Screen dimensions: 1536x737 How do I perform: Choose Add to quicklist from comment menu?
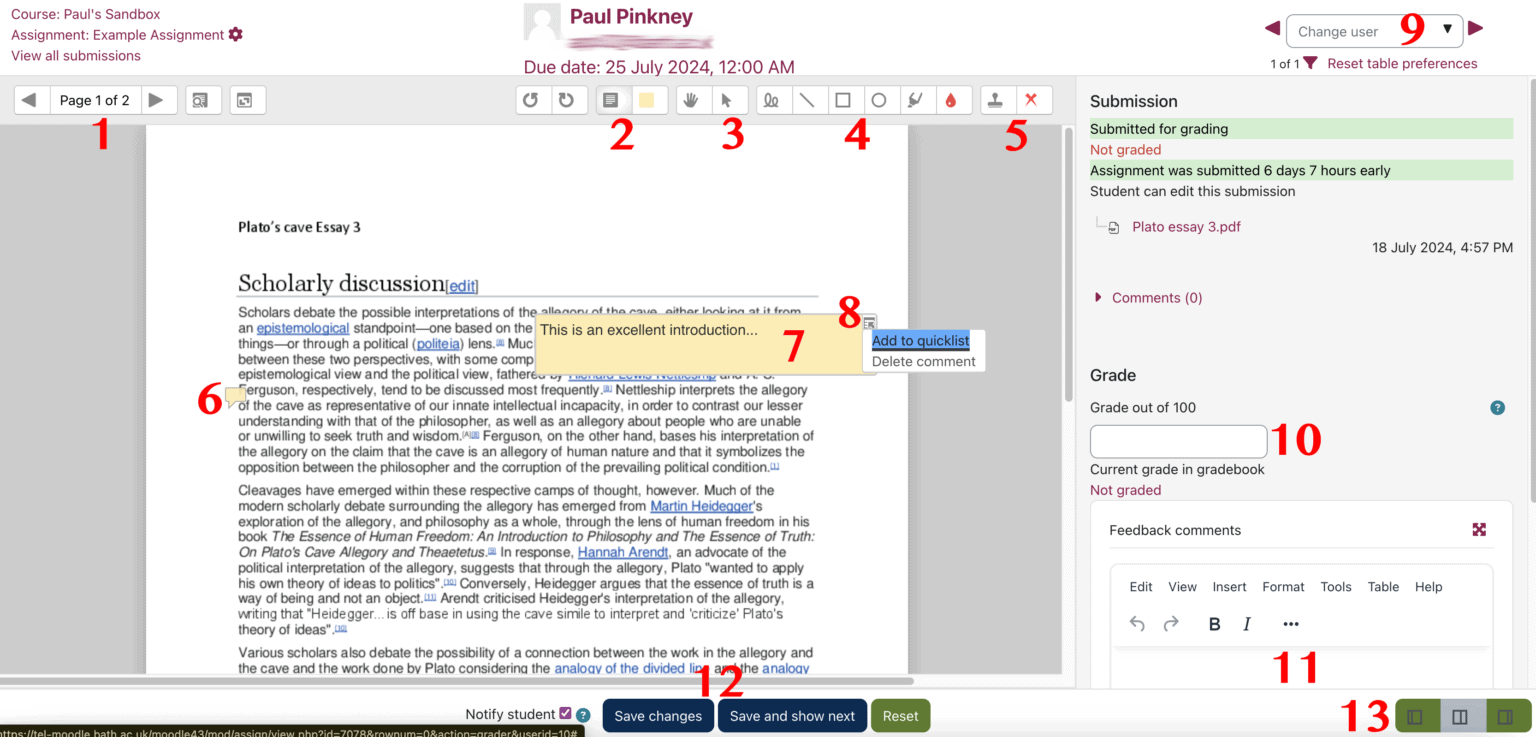point(920,341)
